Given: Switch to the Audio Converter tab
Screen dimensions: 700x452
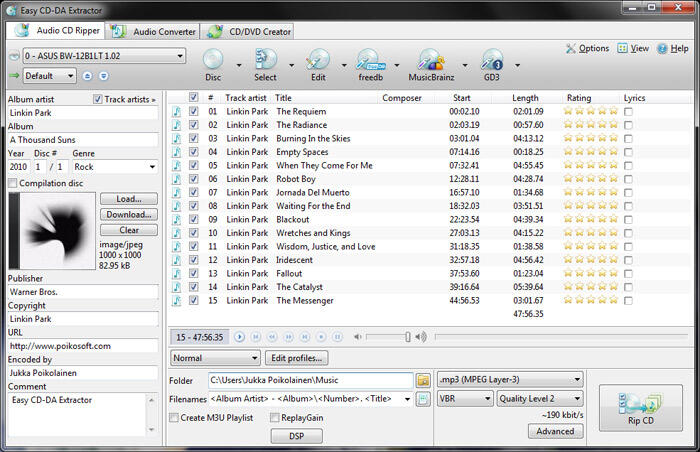Looking at the screenshot, I should [x=153, y=32].
